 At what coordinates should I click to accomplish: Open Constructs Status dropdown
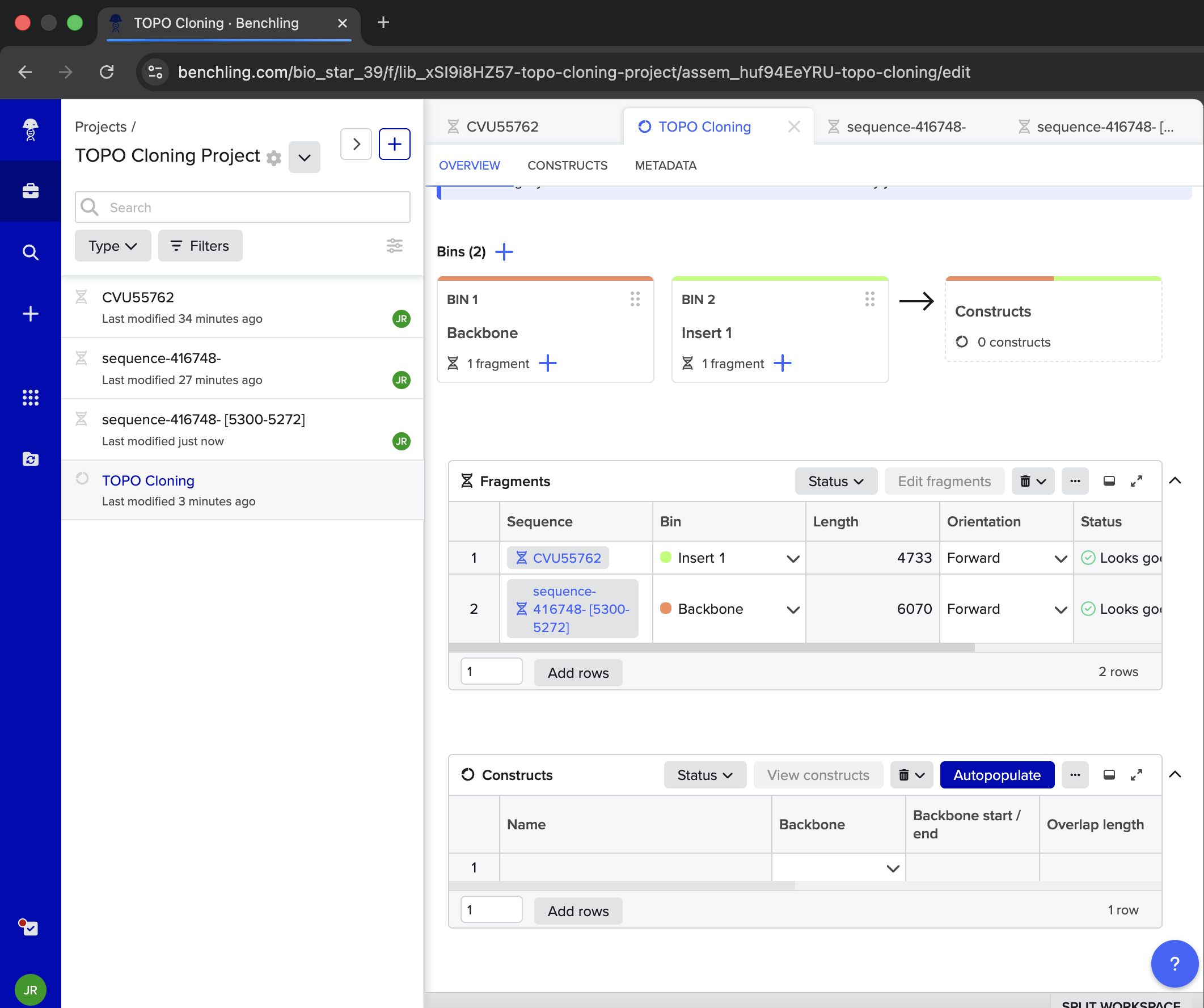tap(705, 775)
